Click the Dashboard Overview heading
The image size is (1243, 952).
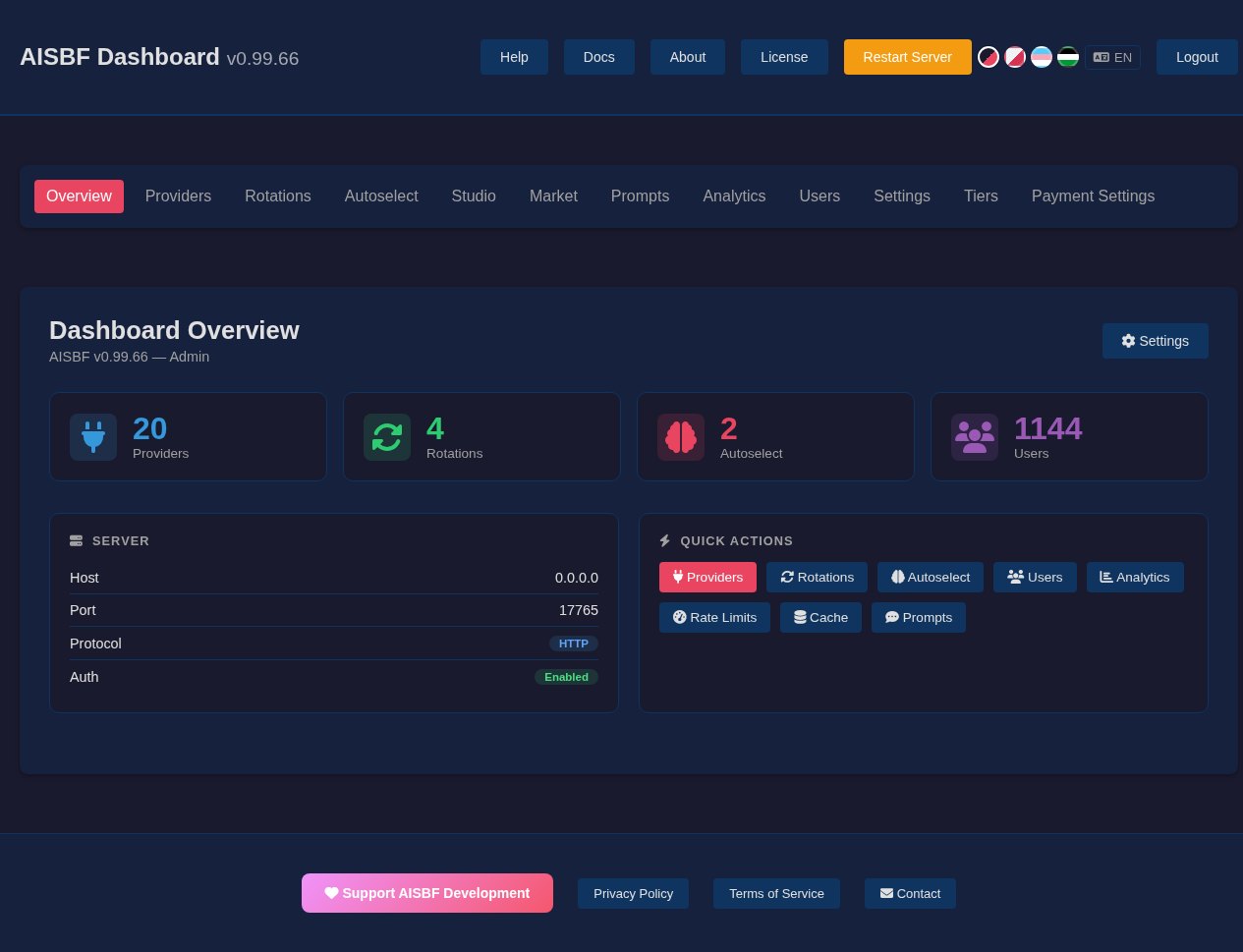[174, 330]
